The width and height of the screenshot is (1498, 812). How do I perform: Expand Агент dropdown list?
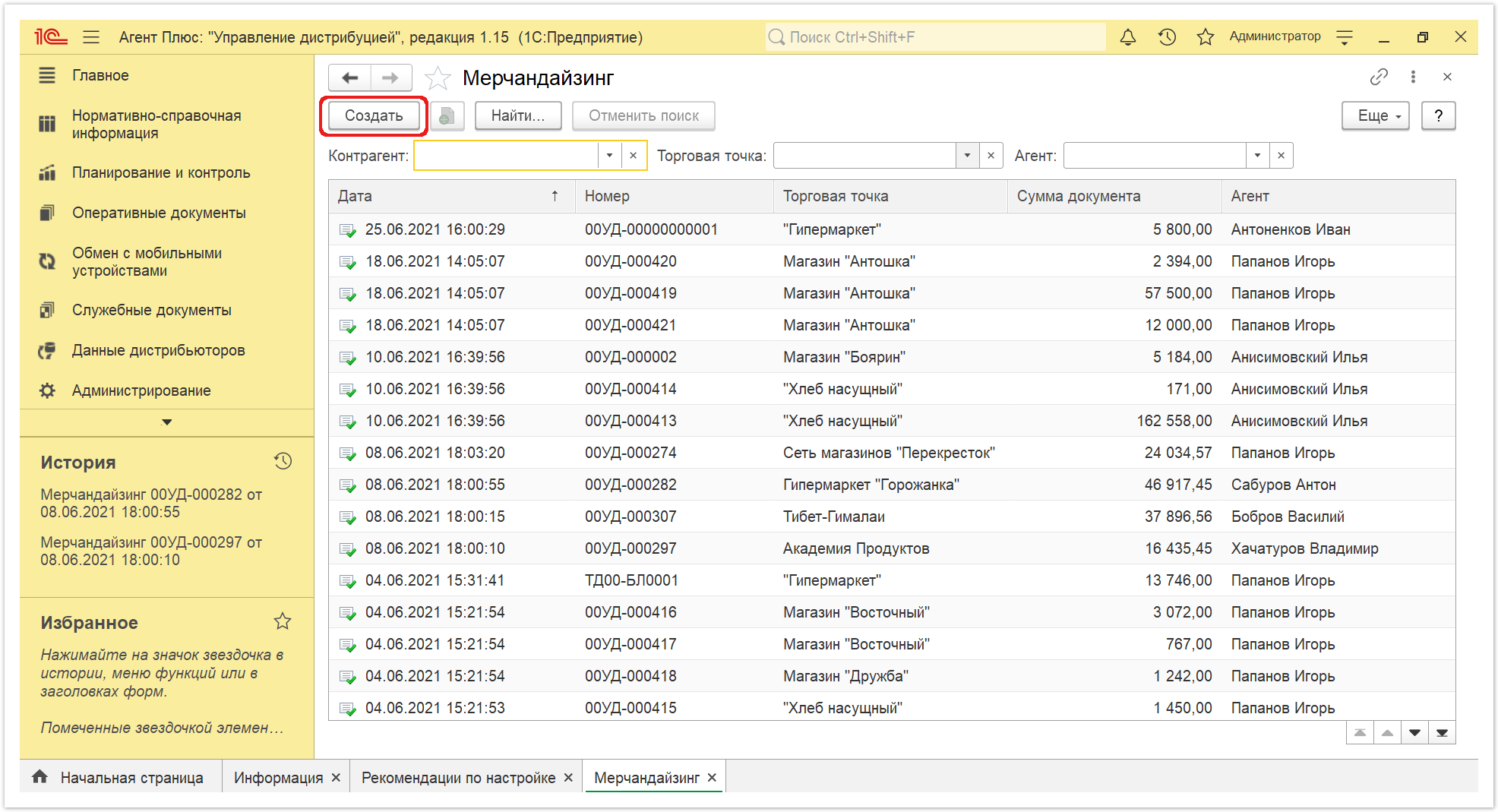1257,156
